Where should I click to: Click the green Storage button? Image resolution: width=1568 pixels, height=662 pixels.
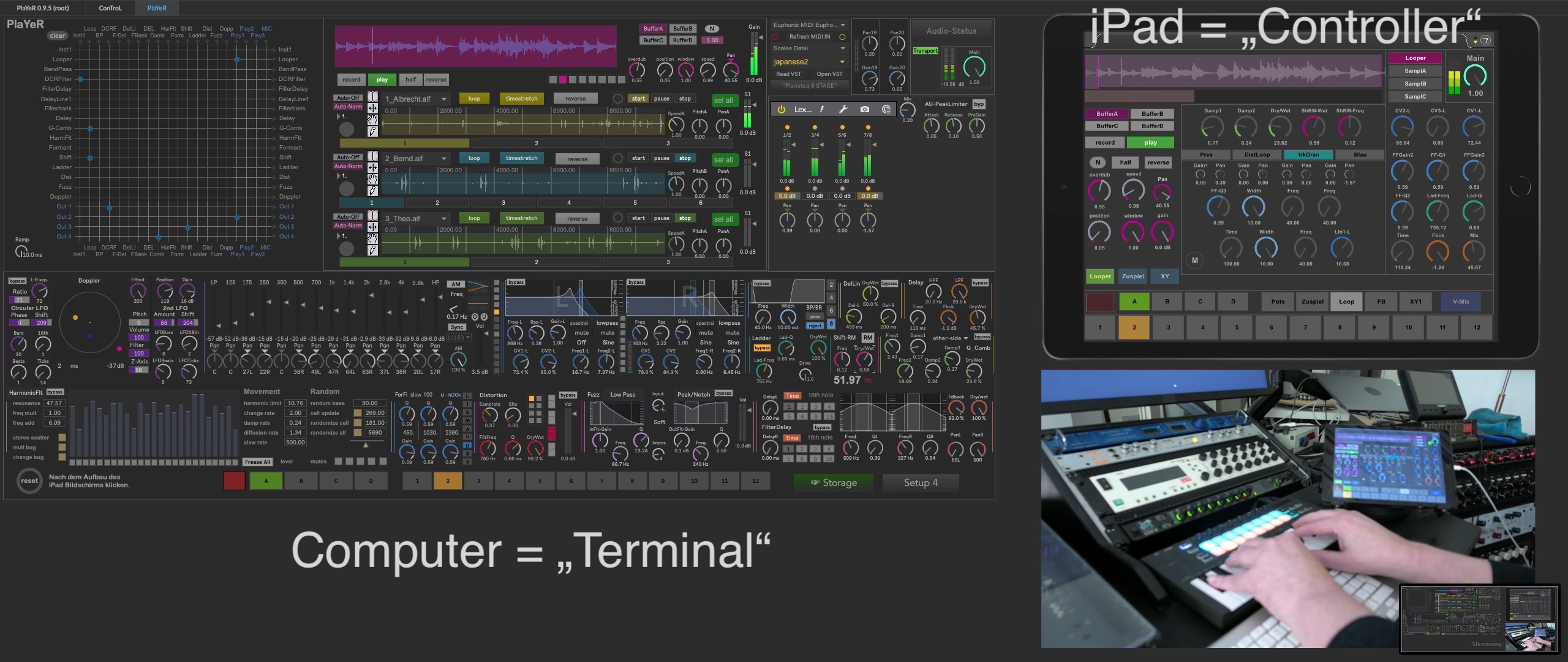tap(833, 483)
